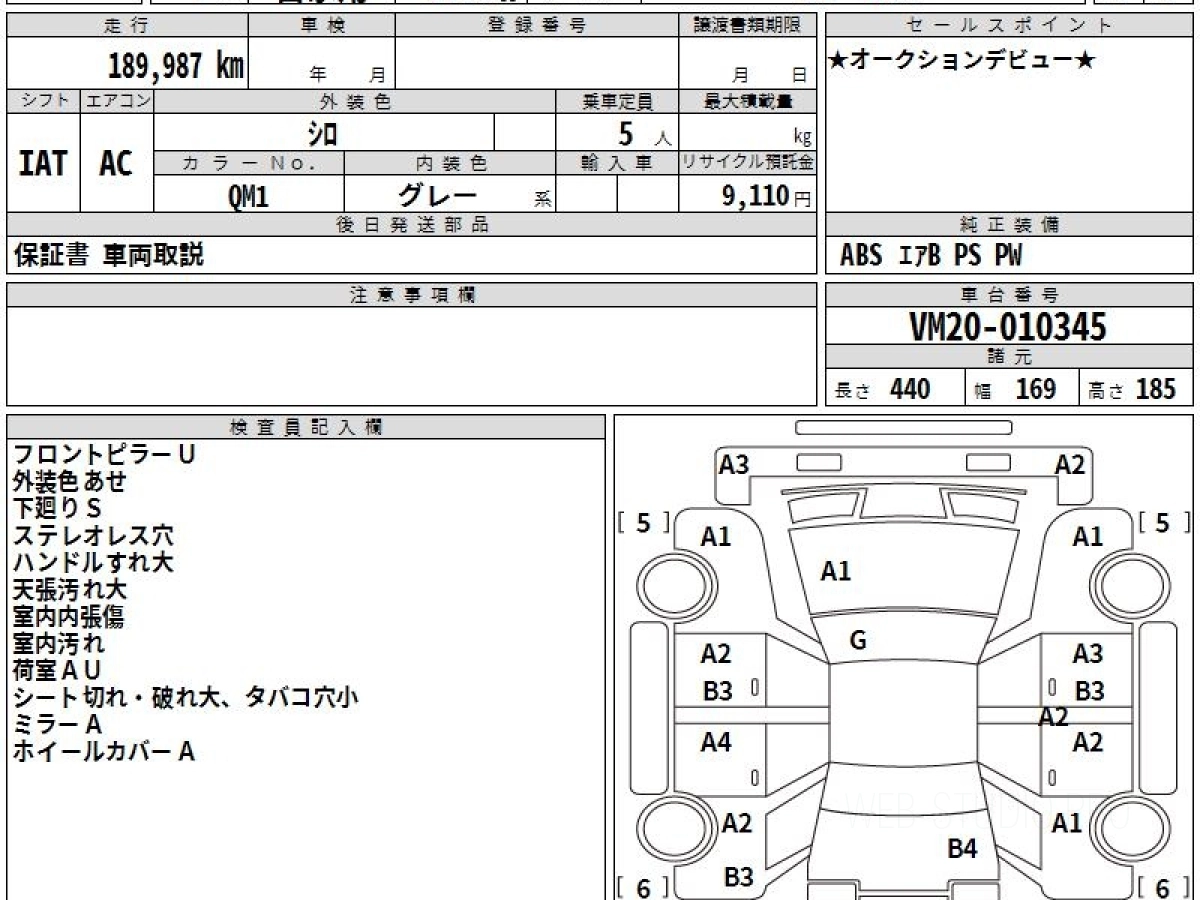Select the 室内内張傷 note
This screenshot has height=900, width=1200.
pyautogui.click(x=69, y=616)
